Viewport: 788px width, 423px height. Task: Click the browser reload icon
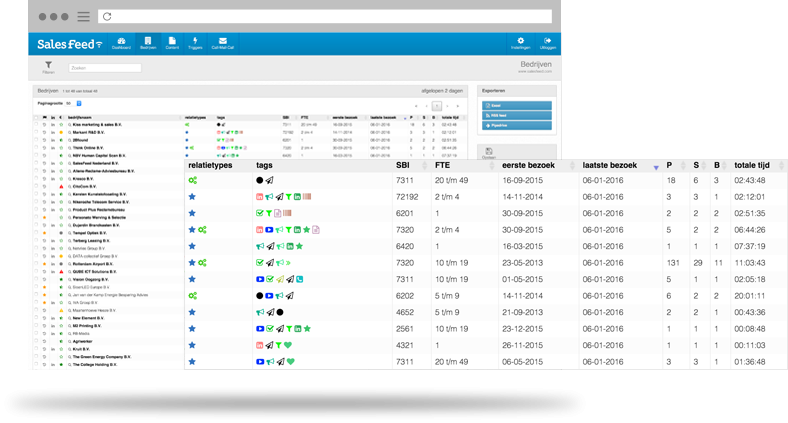click(x=107, y=17)
